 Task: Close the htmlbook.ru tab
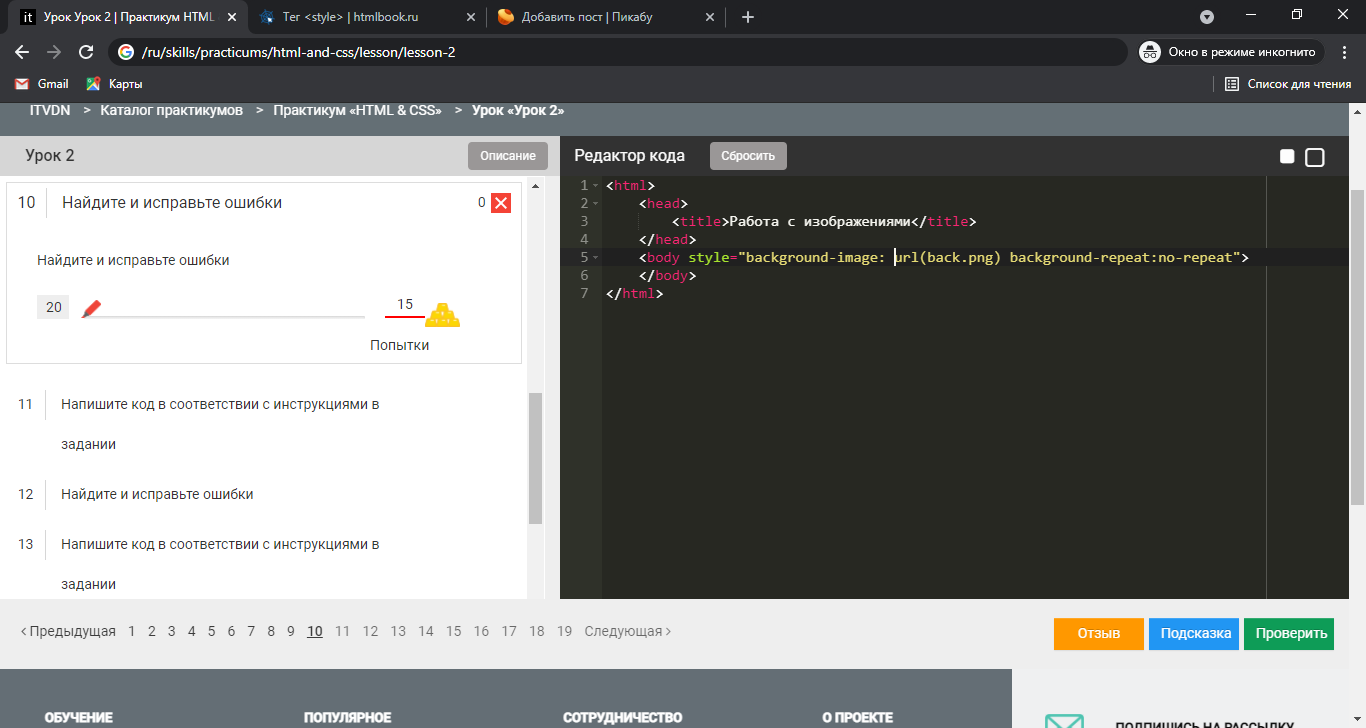470,17
